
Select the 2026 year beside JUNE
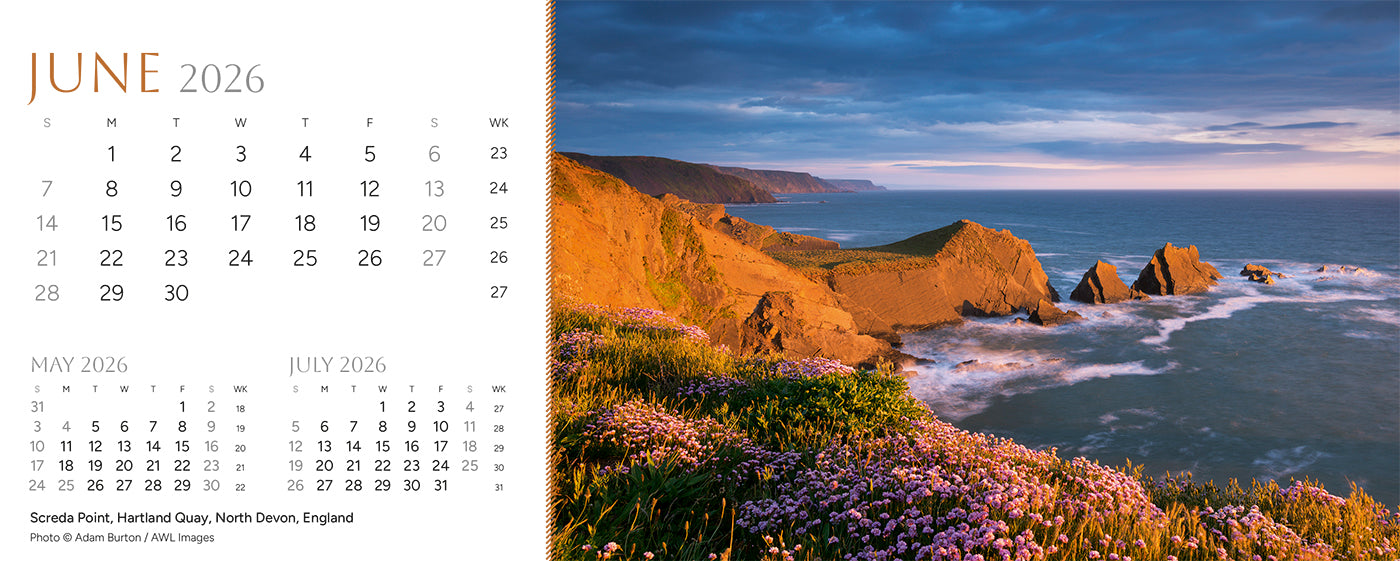[x=221, y=79]
